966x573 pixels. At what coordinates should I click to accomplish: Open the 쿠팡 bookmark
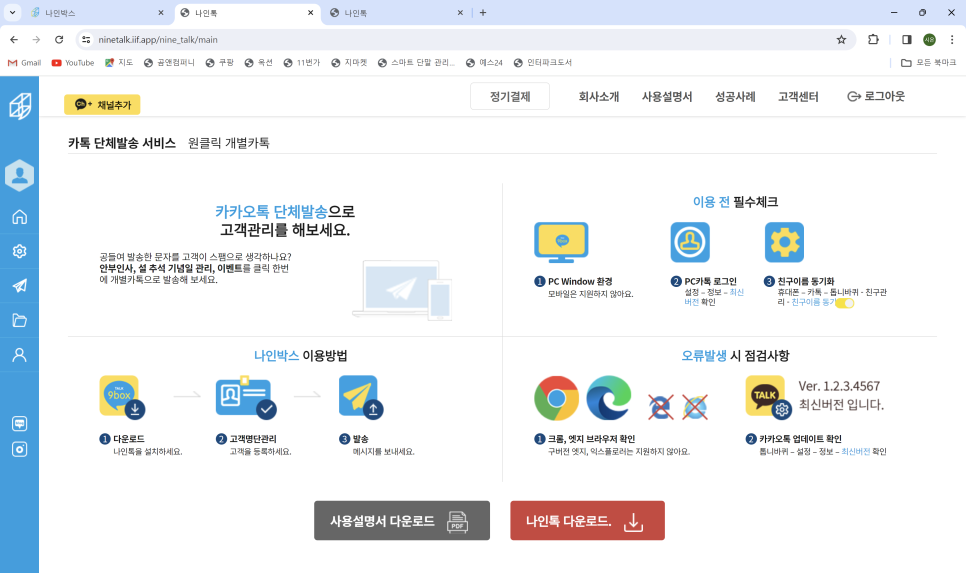tap(220, 62)
